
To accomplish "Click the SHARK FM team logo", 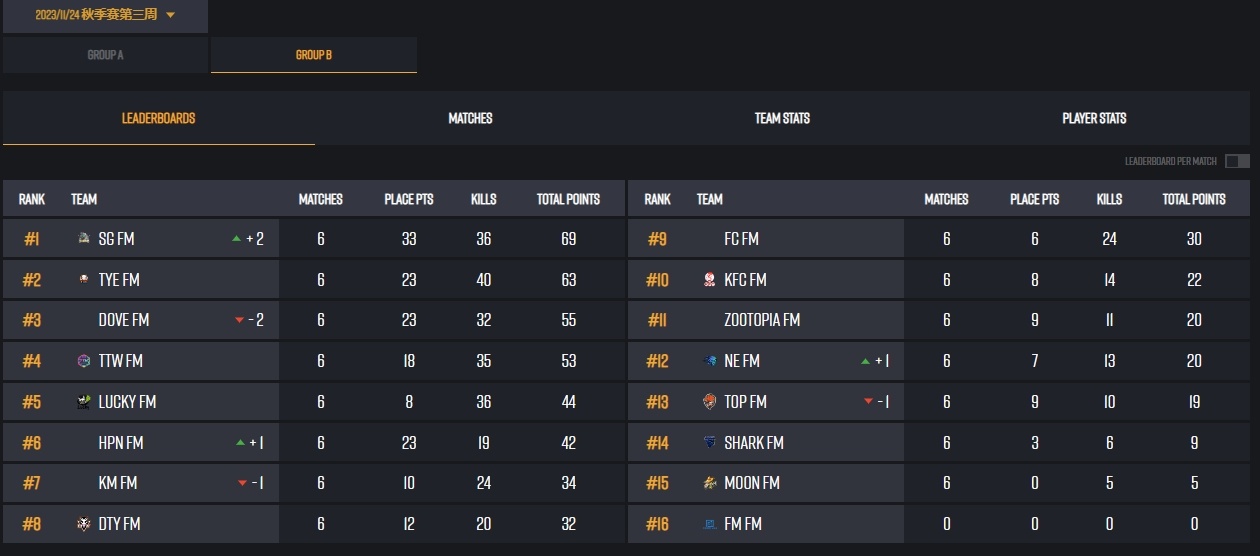I will point(710,443).
